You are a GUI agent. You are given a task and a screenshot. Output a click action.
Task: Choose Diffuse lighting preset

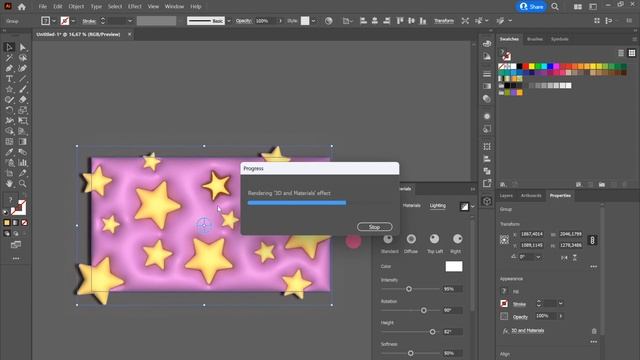point(411,239)
